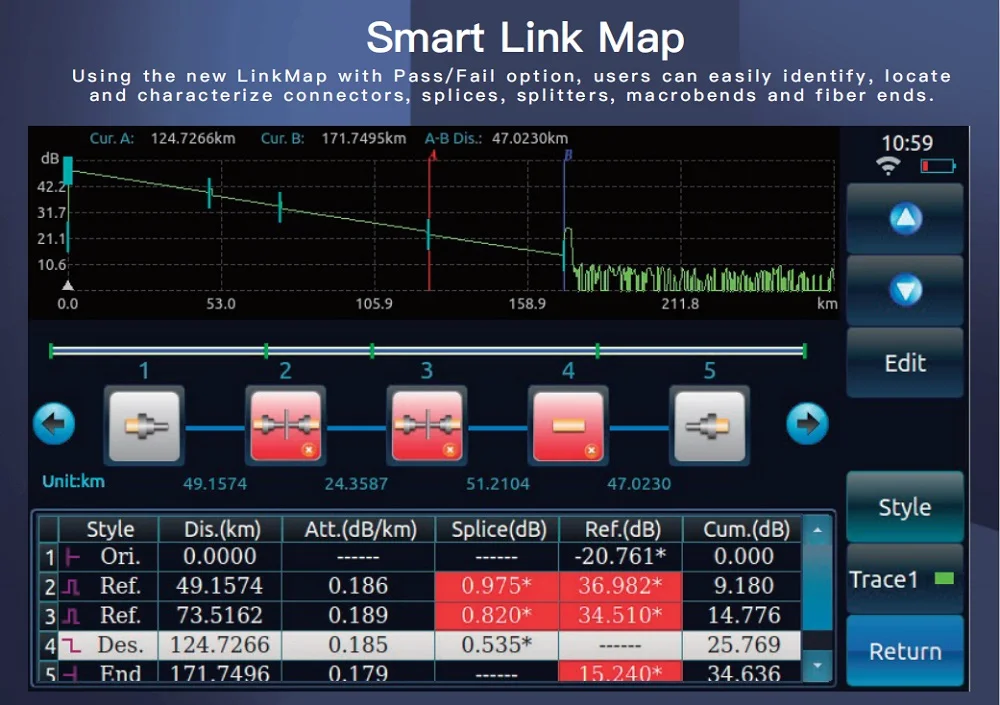The image size is (1000, 705).
Task: Click the Splice(dB) column header
Action: pyautogui.click(x=499, y=530)
